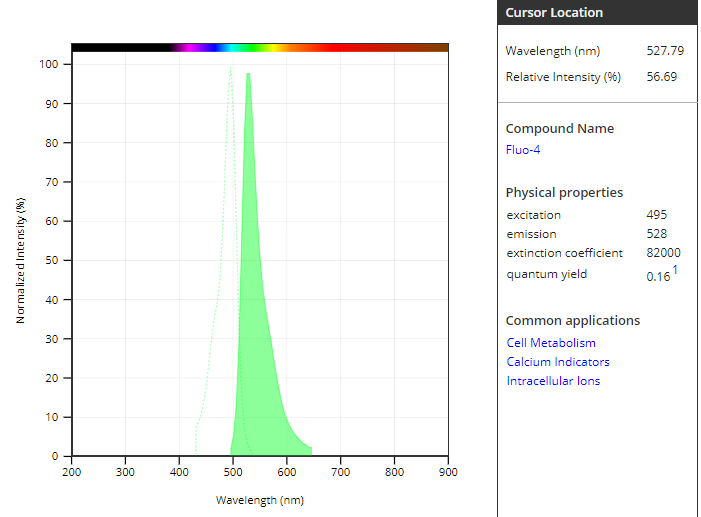Select the cursor wavelength value 527.79
Image resolution: width=701 pixels, height=517 pixels.
pyautogui.click(x=665, y=50)
